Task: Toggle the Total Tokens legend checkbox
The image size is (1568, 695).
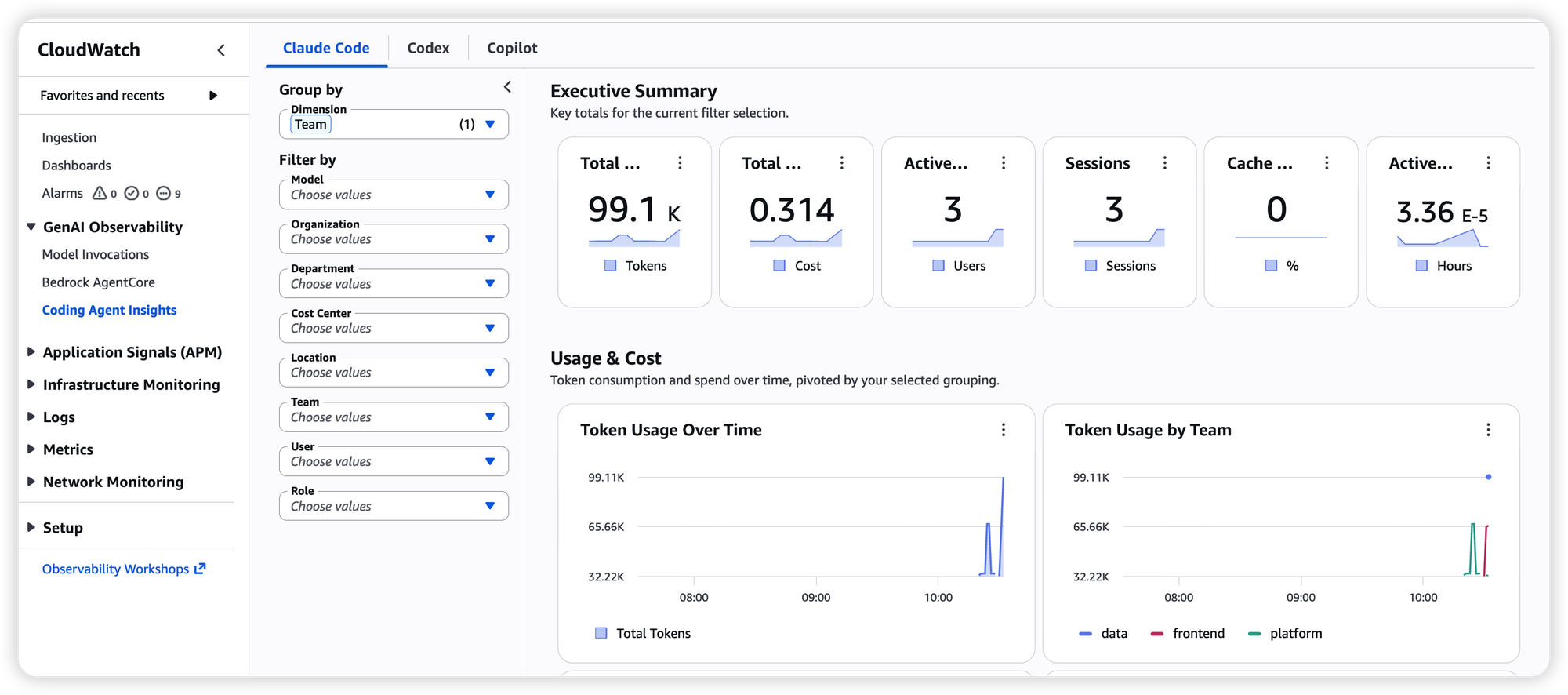Action: click(601, 633)
